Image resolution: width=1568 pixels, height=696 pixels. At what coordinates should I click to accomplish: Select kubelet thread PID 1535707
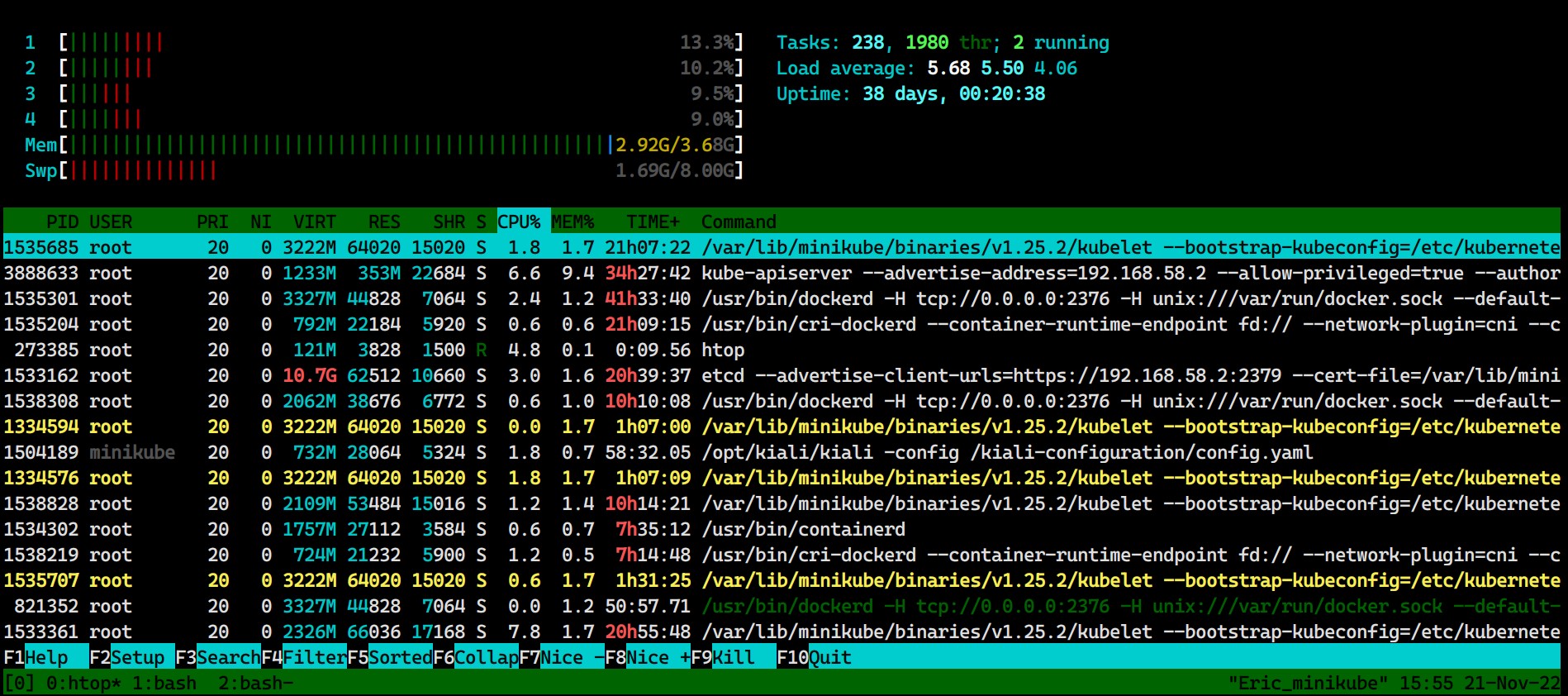782,580
